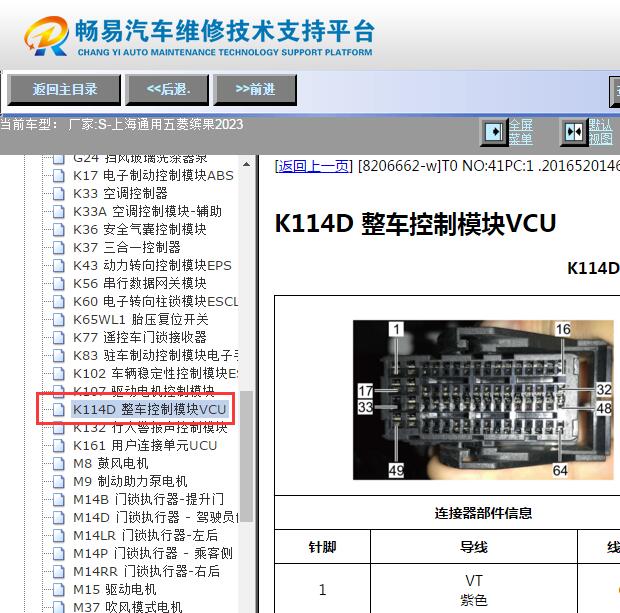Click the page icon beside M8 鼓风电机
The image size is (620, 613).
point(59,464)
